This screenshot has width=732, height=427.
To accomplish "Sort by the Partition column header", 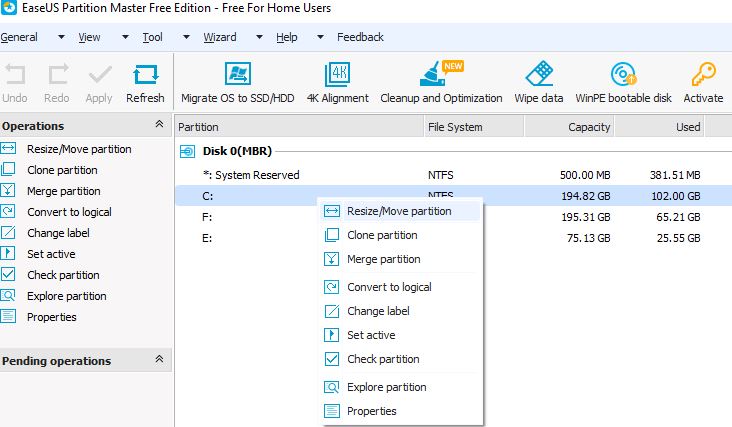I will (299, 127).
